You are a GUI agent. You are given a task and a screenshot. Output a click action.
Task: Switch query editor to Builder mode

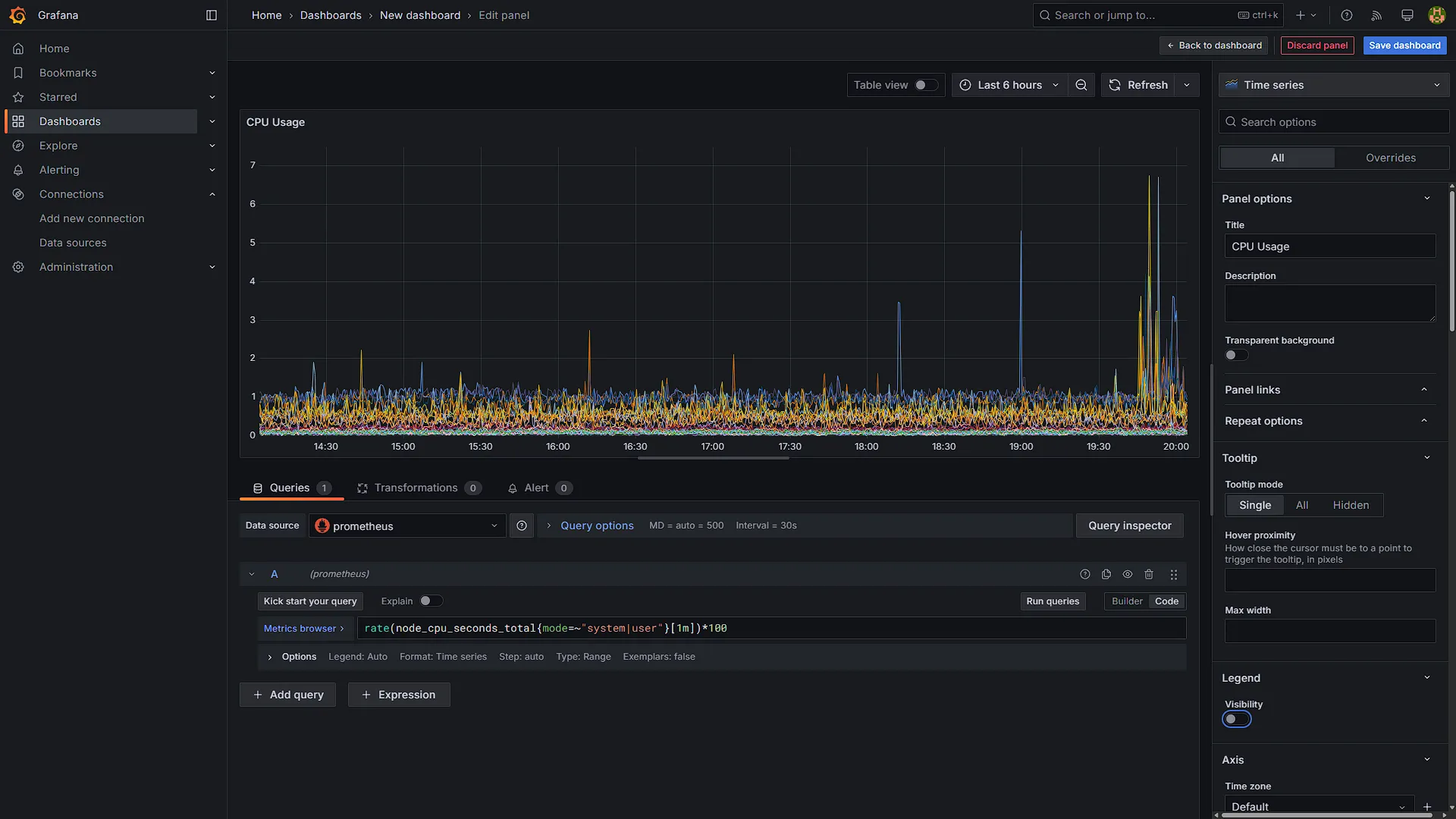[1127, 601]
